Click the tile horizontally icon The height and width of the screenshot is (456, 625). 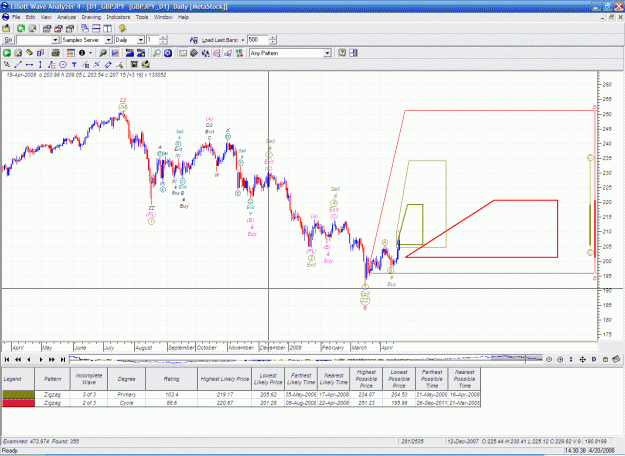[x=96, y=28]
